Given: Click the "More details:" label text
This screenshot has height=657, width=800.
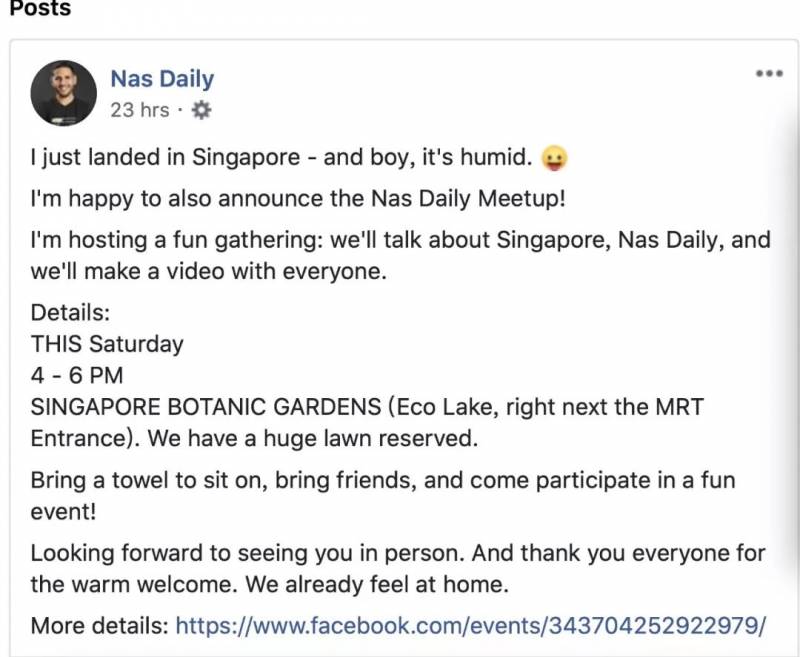Looking at the screenshot, I should [x=99, y=626].
